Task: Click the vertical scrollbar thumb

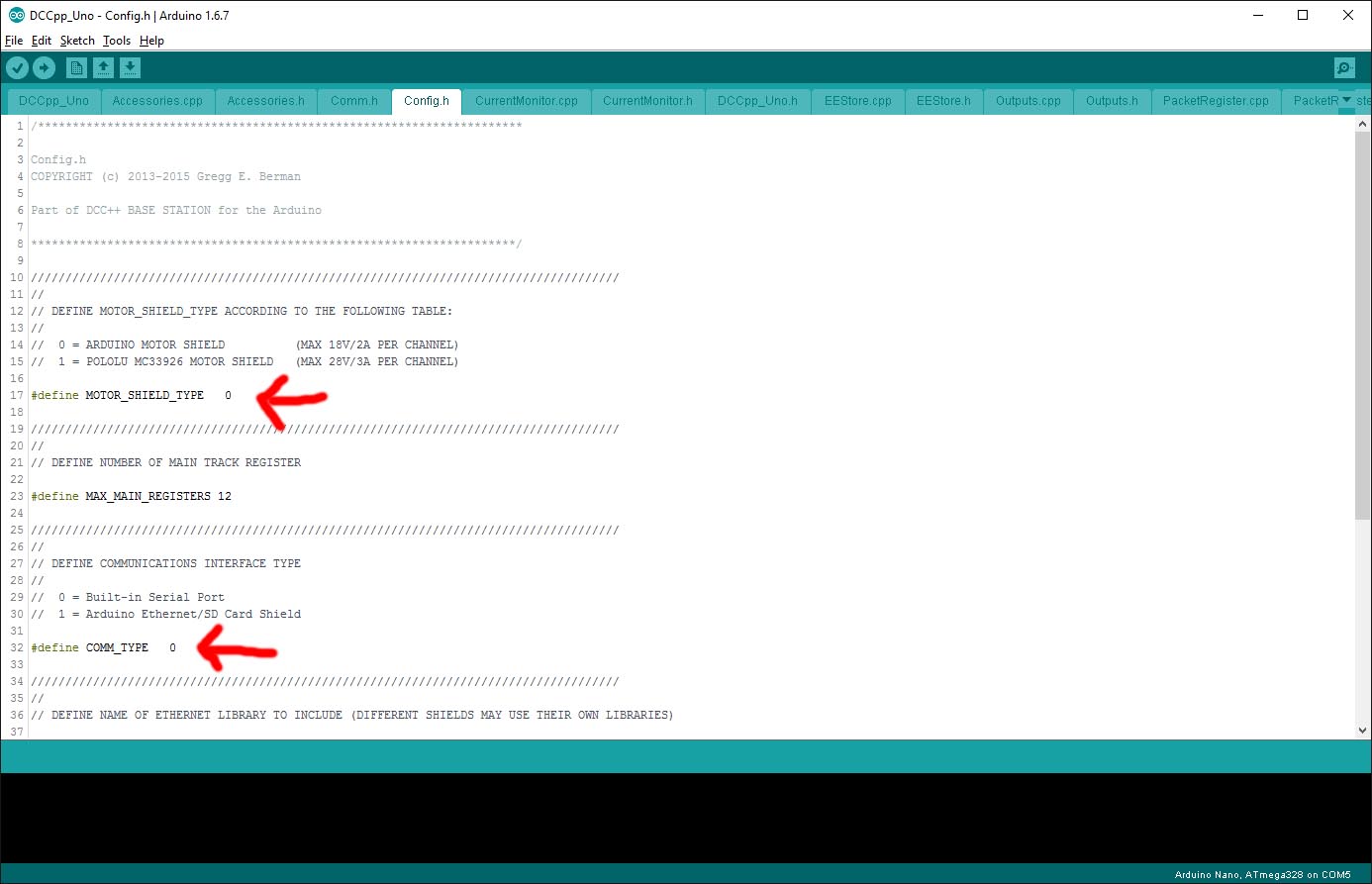Action: (x=1363, y=326)
